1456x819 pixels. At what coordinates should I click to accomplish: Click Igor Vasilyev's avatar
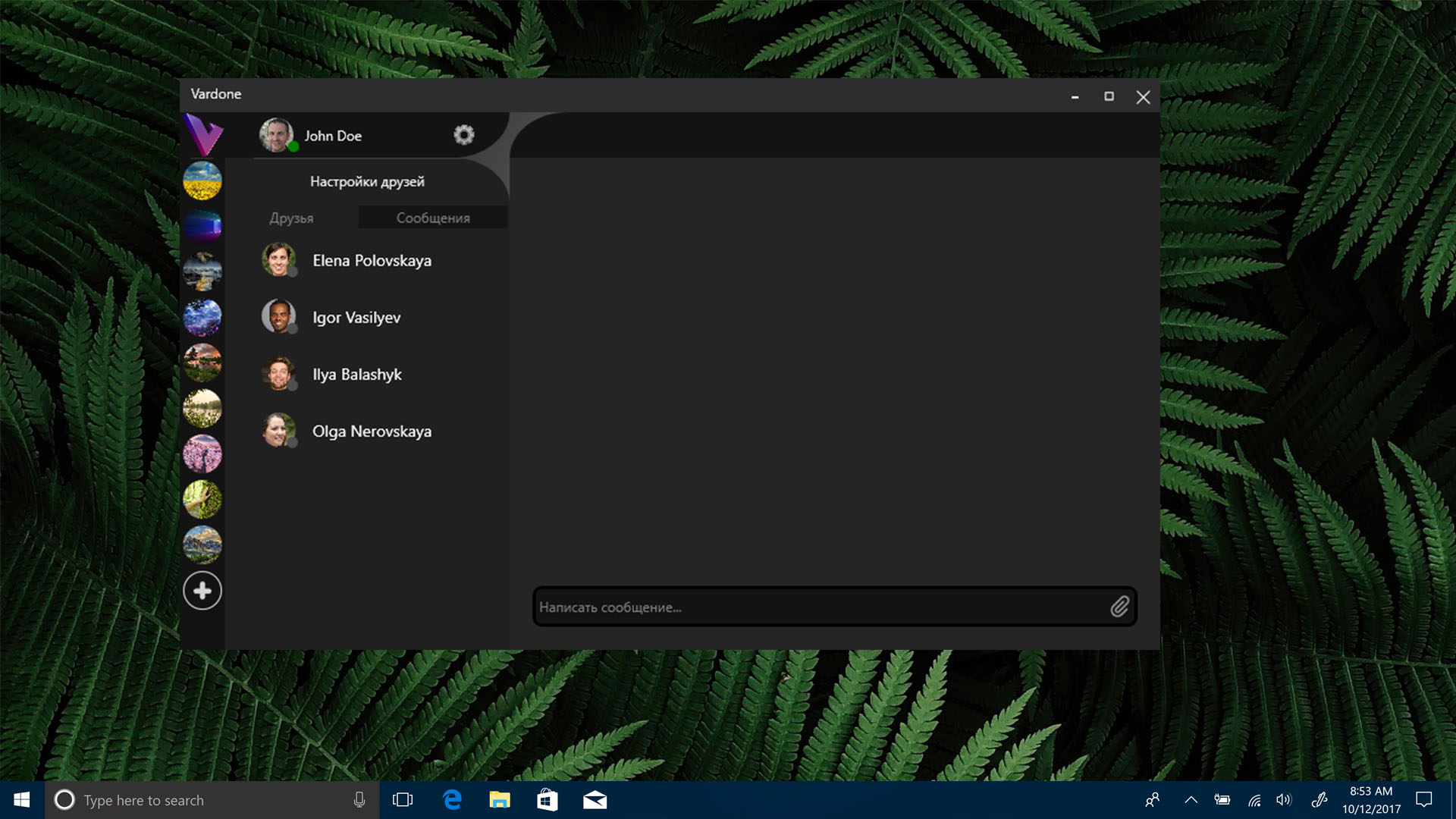pos(278,316)
